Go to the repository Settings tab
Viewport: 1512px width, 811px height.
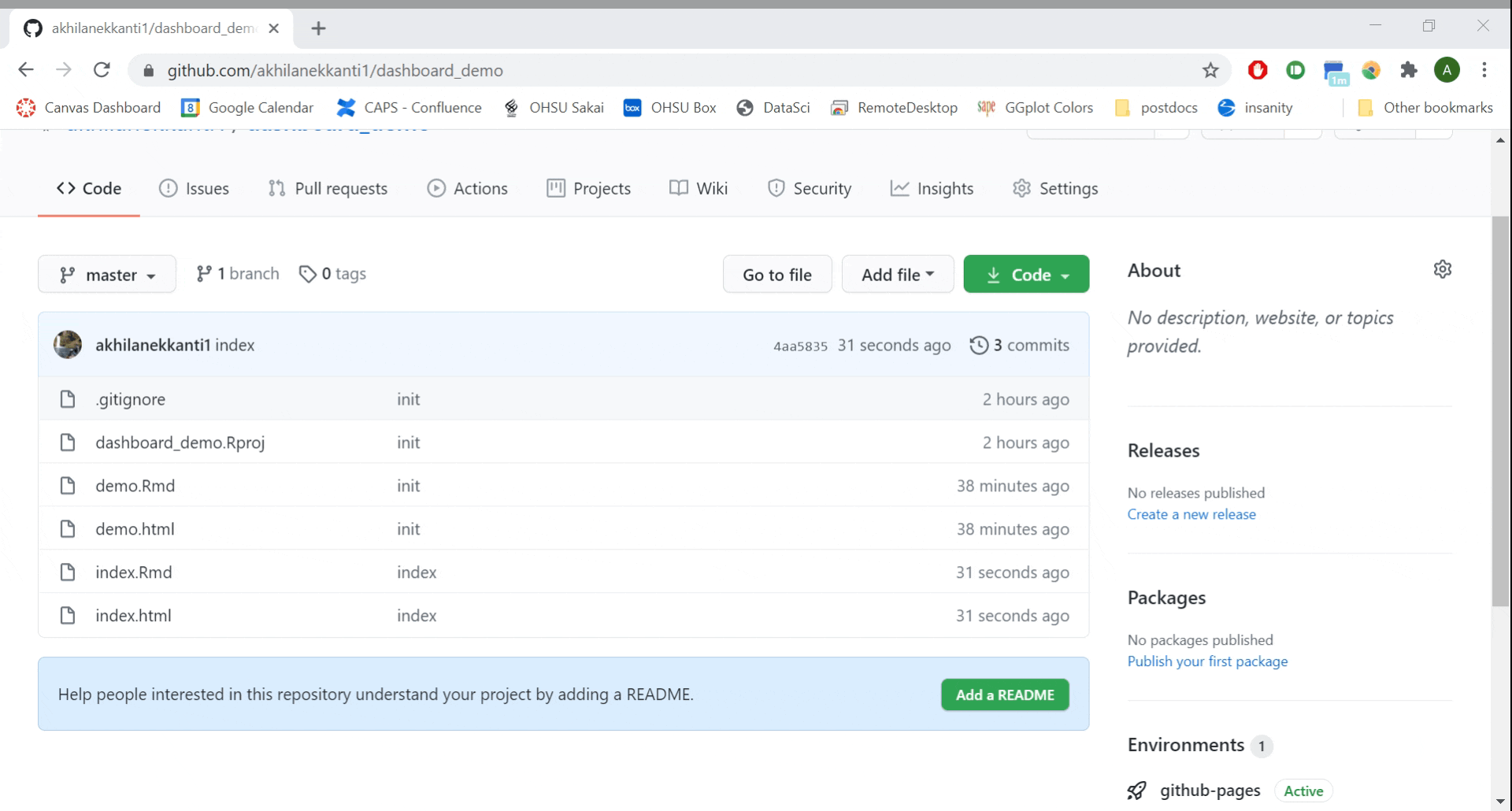click(1055, 189)
